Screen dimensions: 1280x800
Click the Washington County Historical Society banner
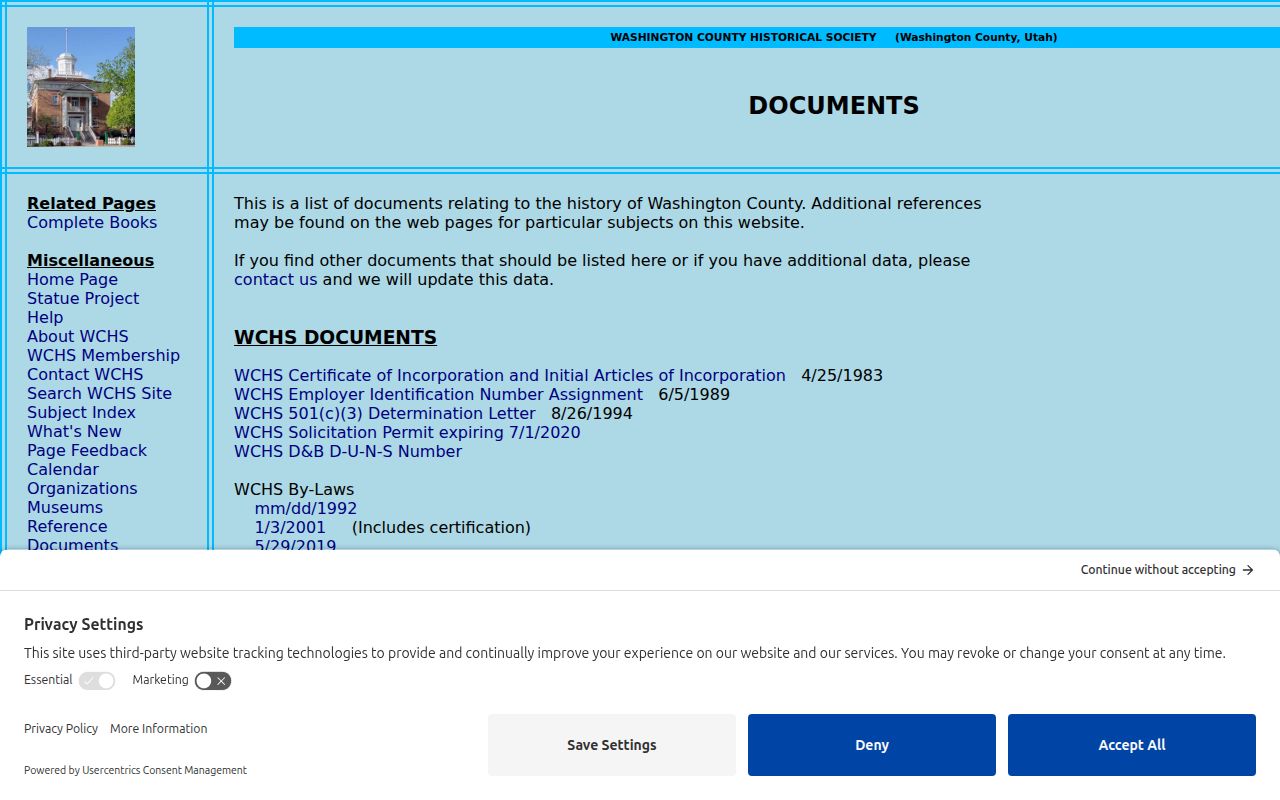pyautogui.click(x=757, y=38)
